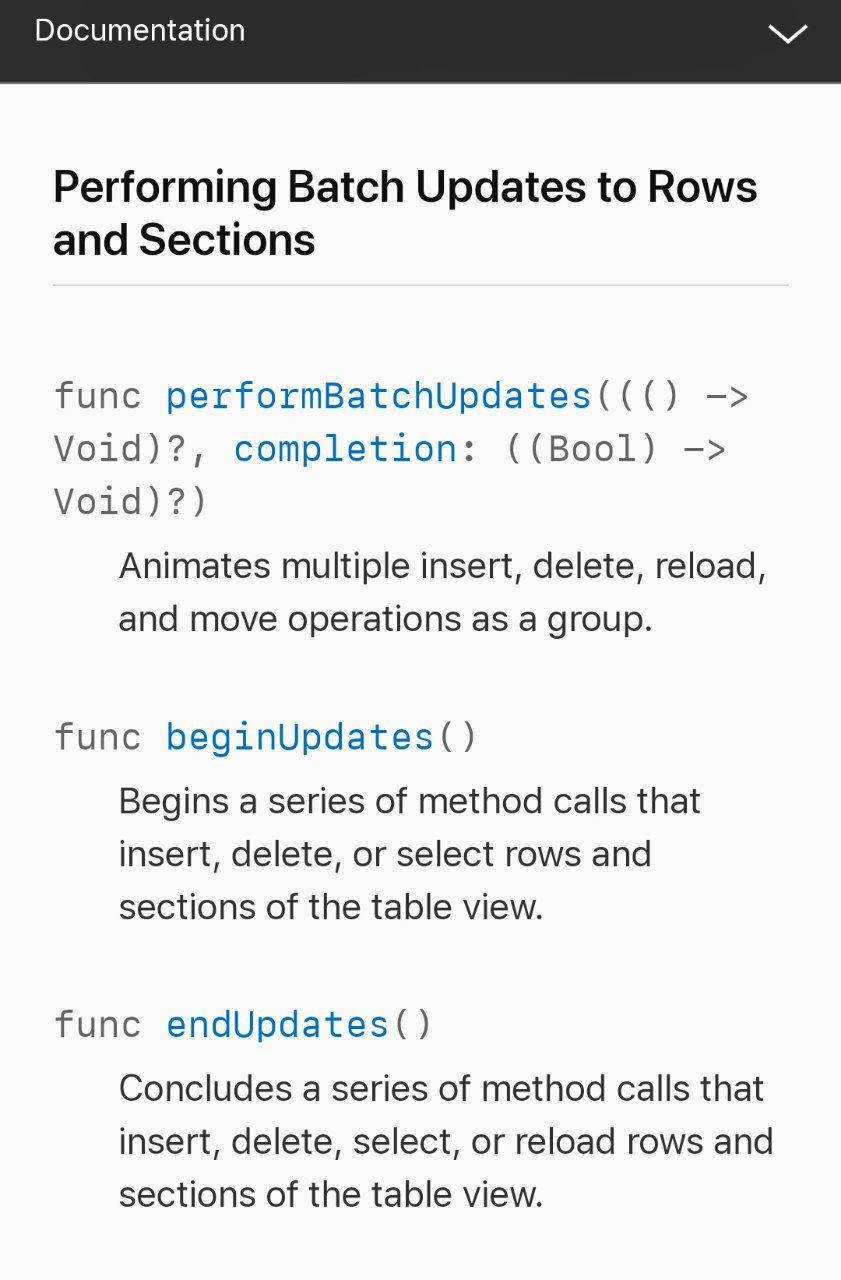841x1280 pixels.
Task: Open the performBatchUpdates method link
Action: [379, 396]
